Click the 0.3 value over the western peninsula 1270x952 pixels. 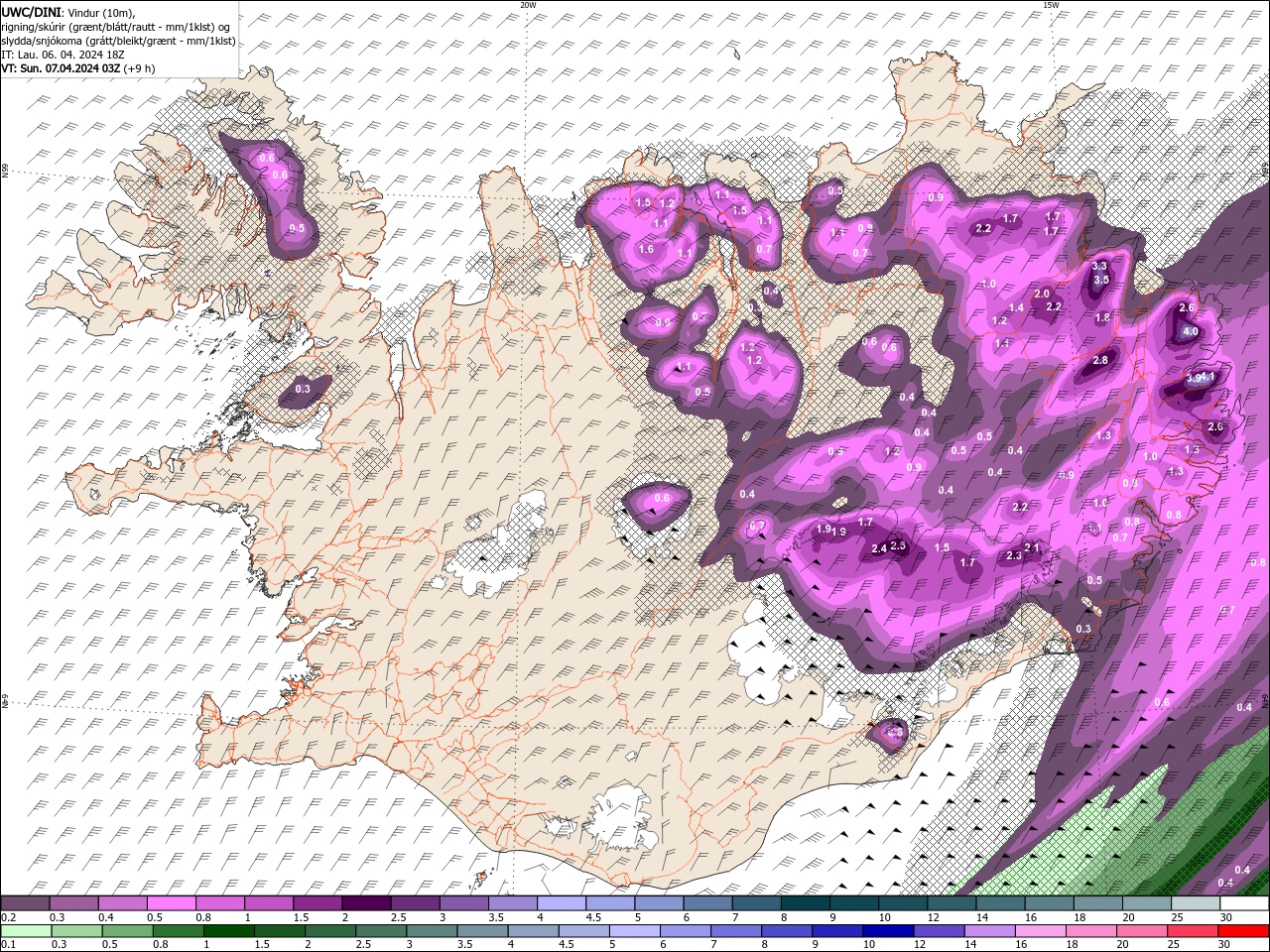pos(303,389)
